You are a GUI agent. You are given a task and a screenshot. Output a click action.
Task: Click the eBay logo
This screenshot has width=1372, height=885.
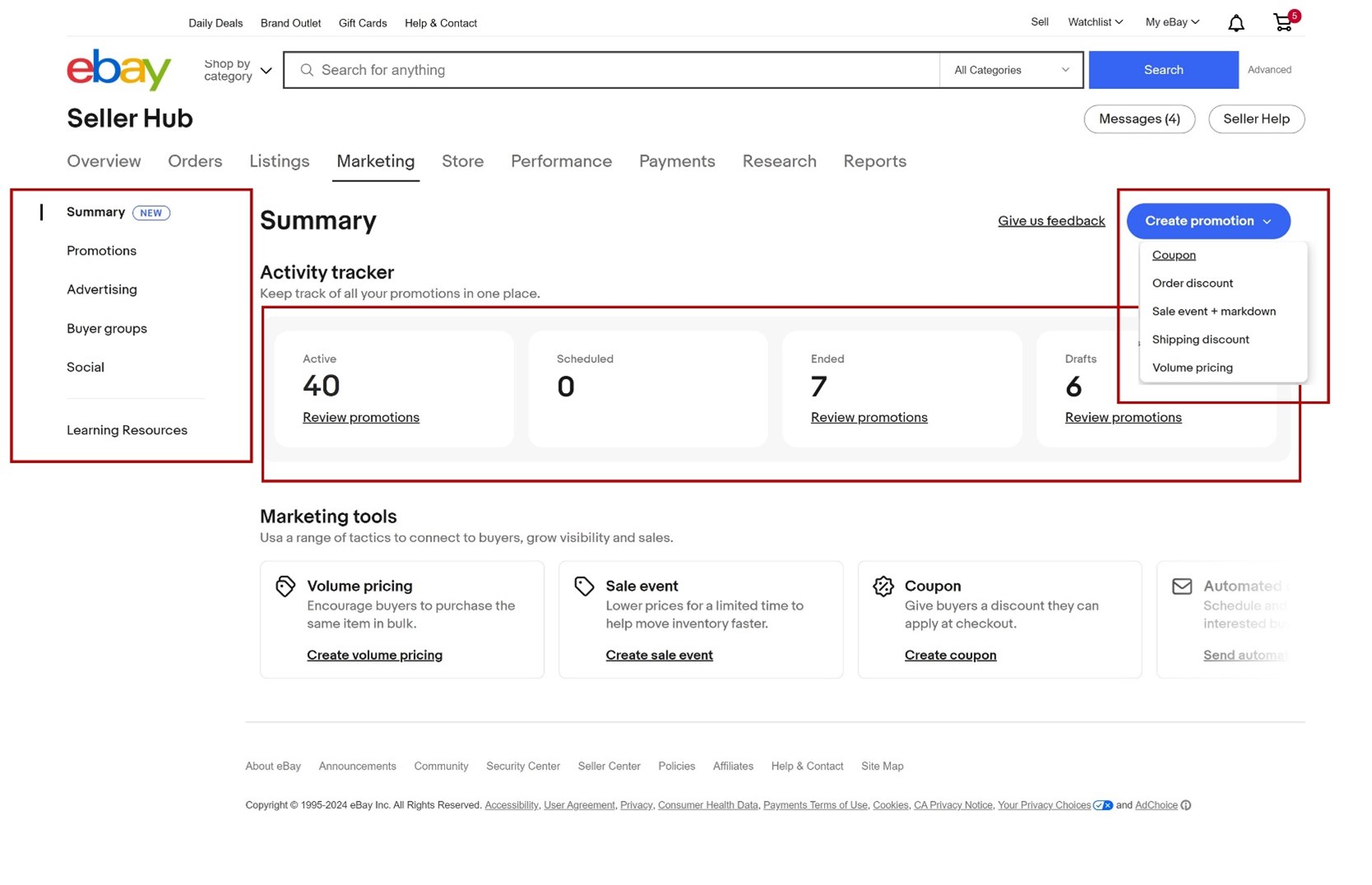point(119,70)
